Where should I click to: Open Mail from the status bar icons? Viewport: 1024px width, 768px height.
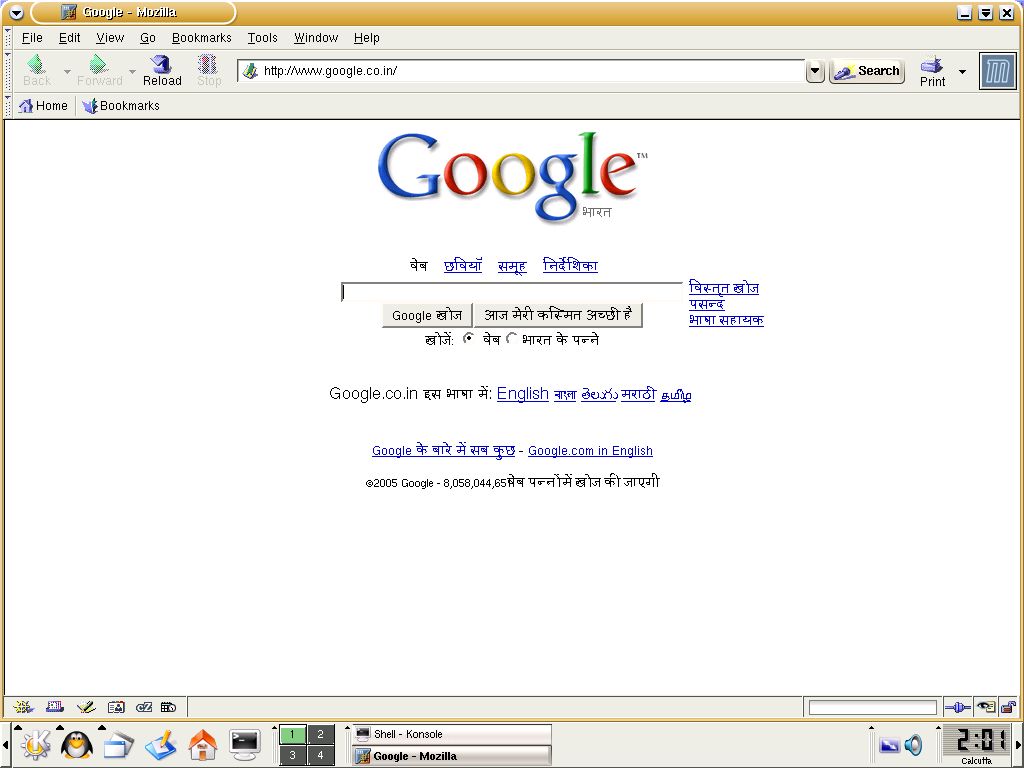(x=55, y=707)
